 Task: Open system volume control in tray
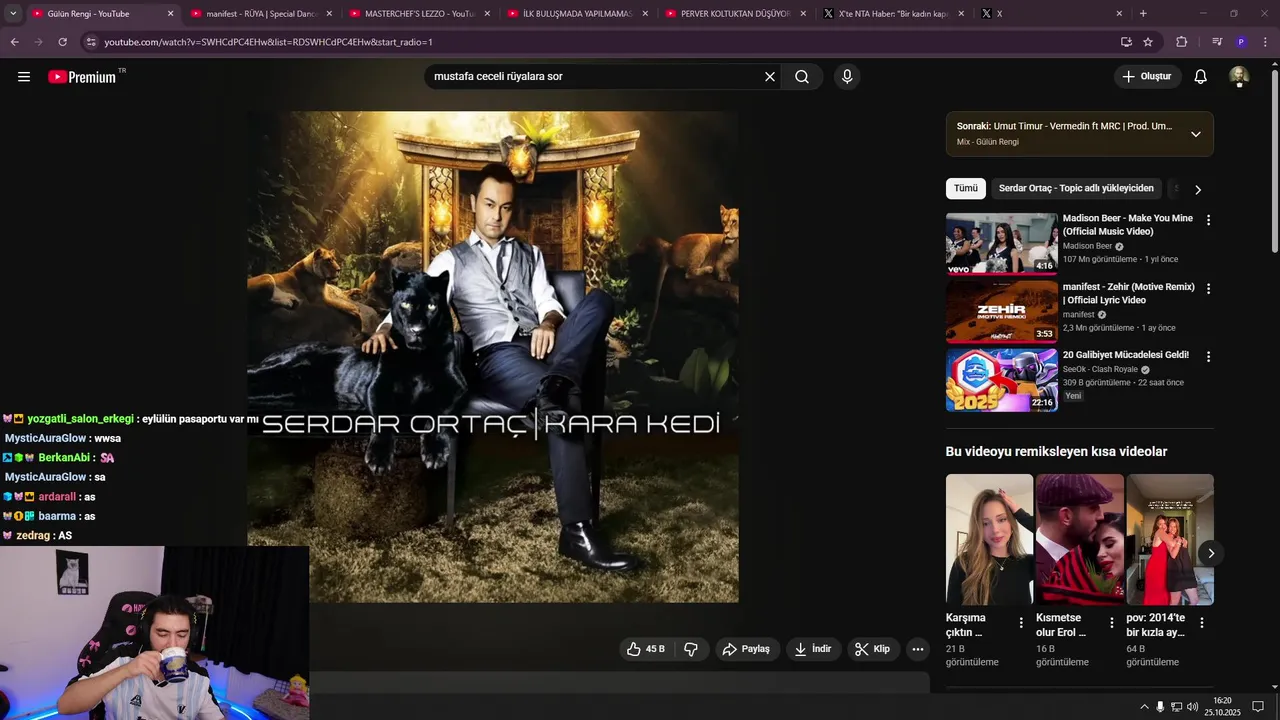pos(1192,707)
